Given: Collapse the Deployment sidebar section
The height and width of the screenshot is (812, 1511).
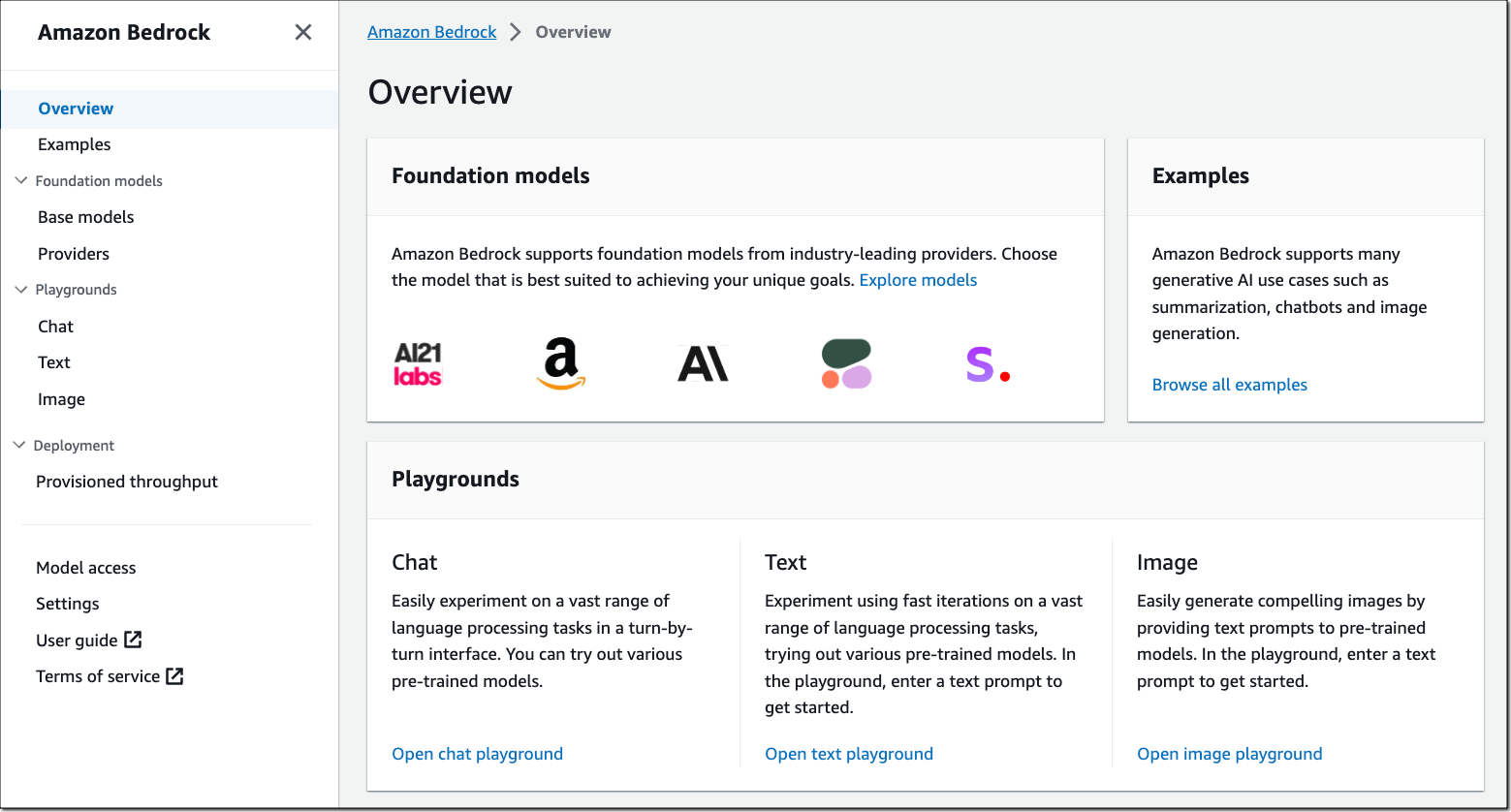Looking at the screenshot, I should pos(19,445).
